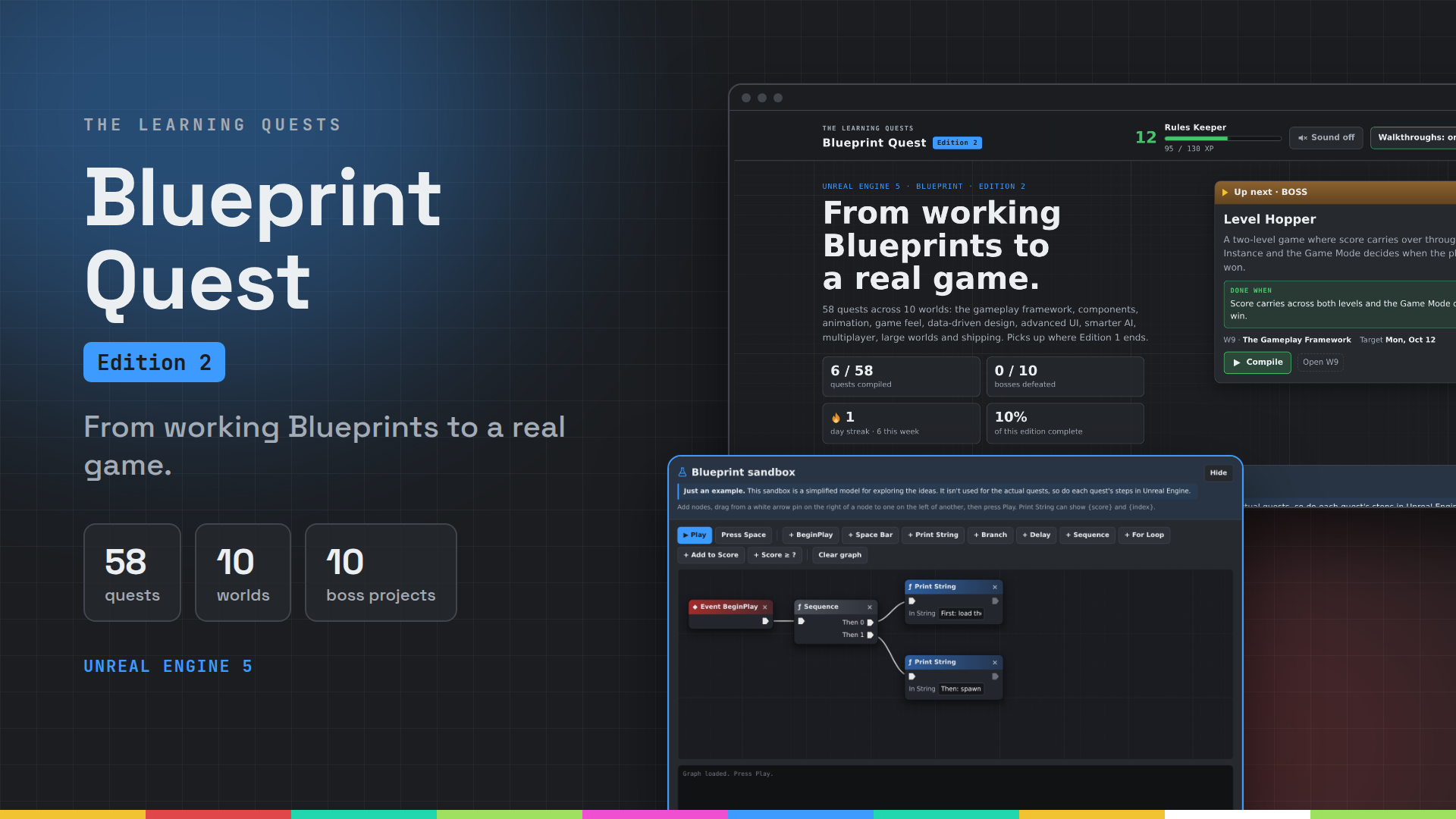Delete the lower Print String node via x
1456x819 pixels.
(995, 662)
